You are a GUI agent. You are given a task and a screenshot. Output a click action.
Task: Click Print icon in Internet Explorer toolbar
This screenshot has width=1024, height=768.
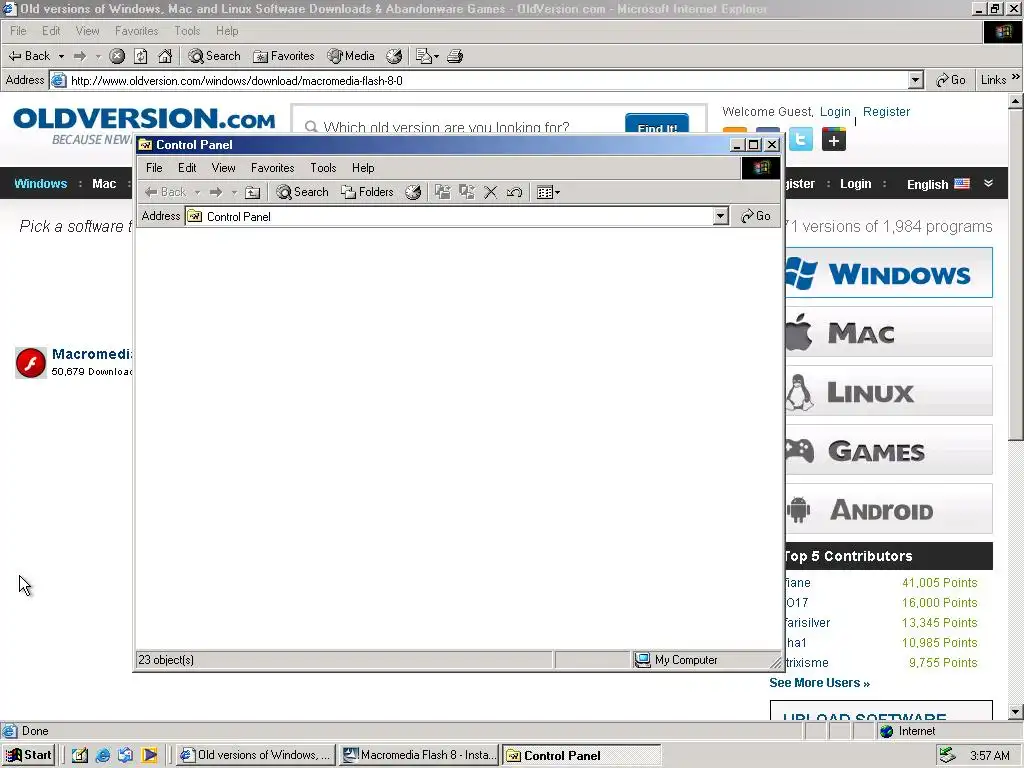click(x=455, y=56)
